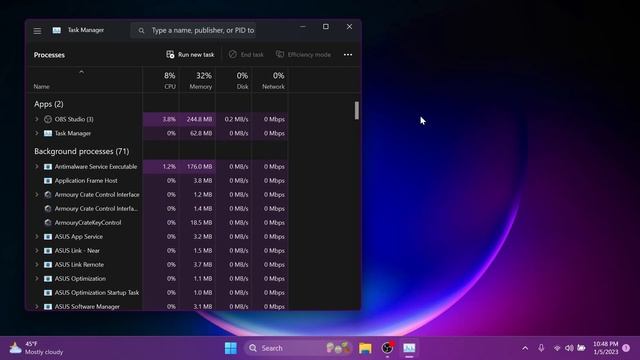Click the microphone icon in system tray
640x360 pixels.
(541, 348)
